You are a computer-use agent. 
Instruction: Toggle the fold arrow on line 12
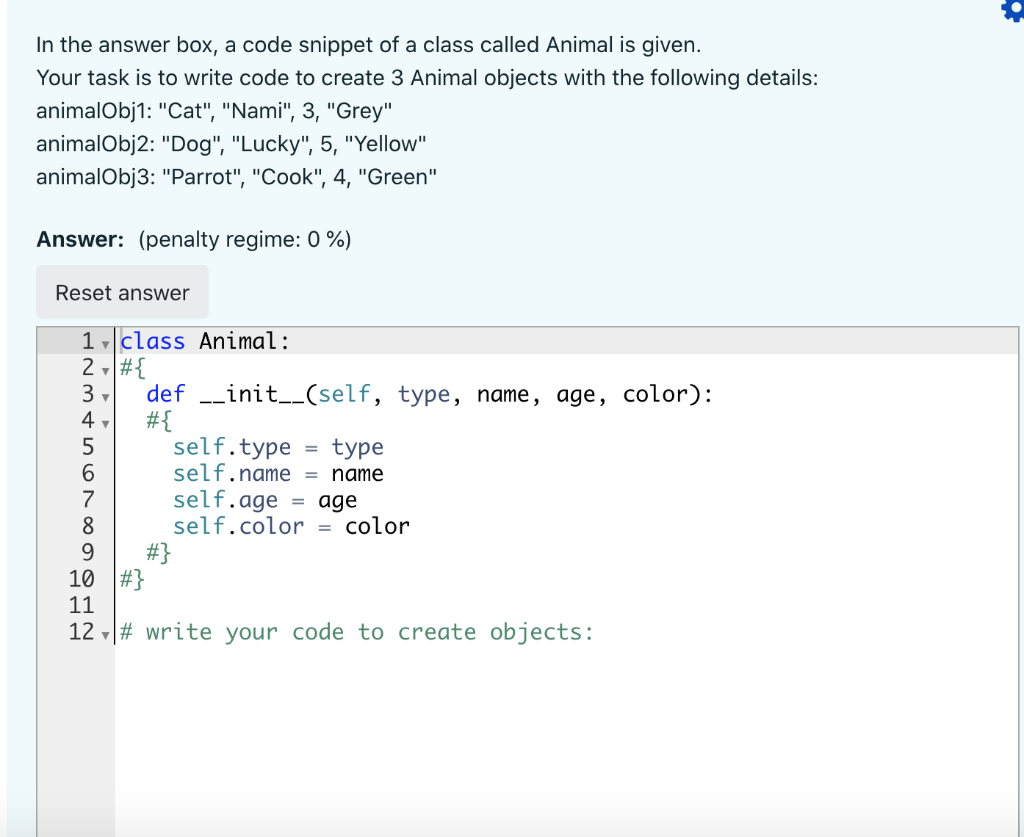tap(105, 635)
